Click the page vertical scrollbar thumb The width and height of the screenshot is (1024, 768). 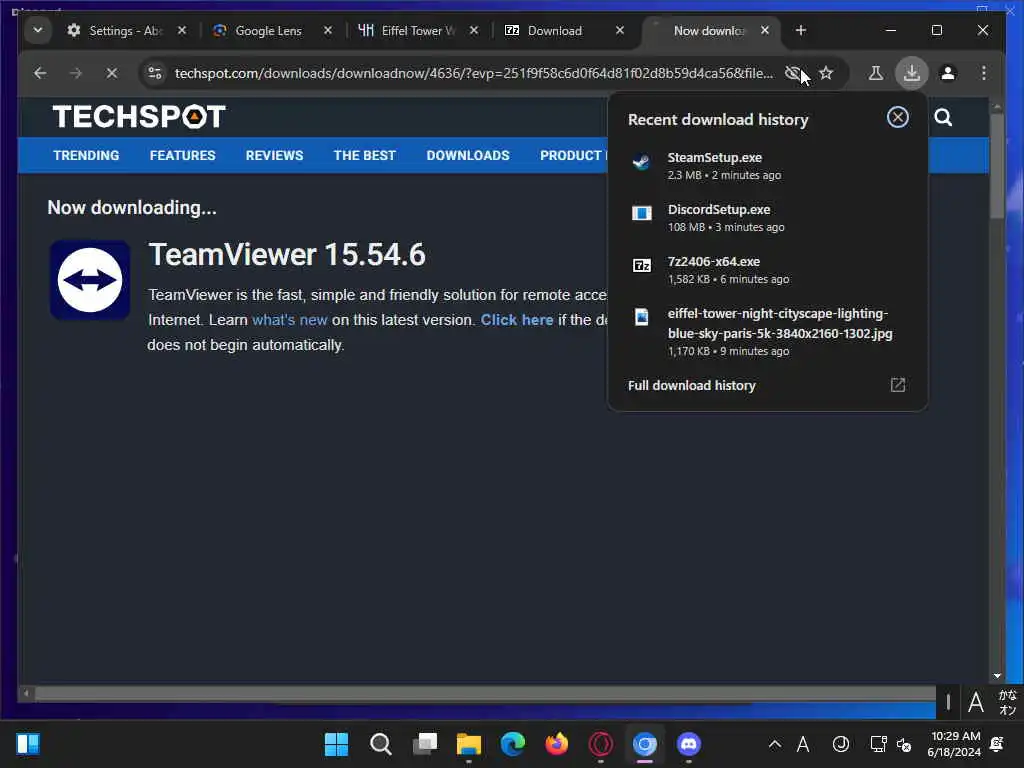tap(997, 166)
